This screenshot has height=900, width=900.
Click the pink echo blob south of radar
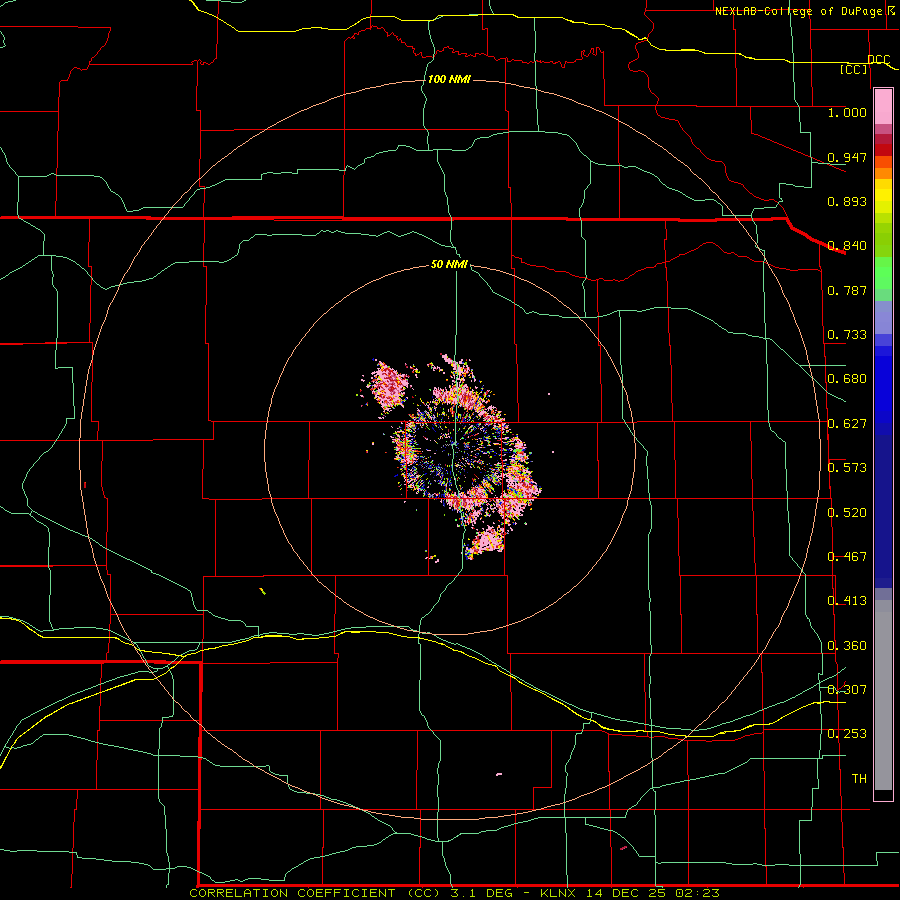coord(486,542)
